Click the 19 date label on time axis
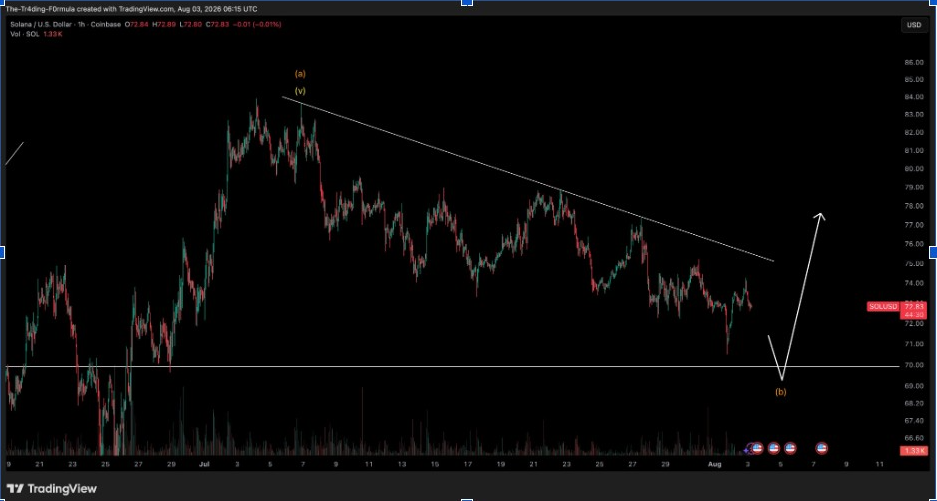The image size is (937, 501). (500, 464)
